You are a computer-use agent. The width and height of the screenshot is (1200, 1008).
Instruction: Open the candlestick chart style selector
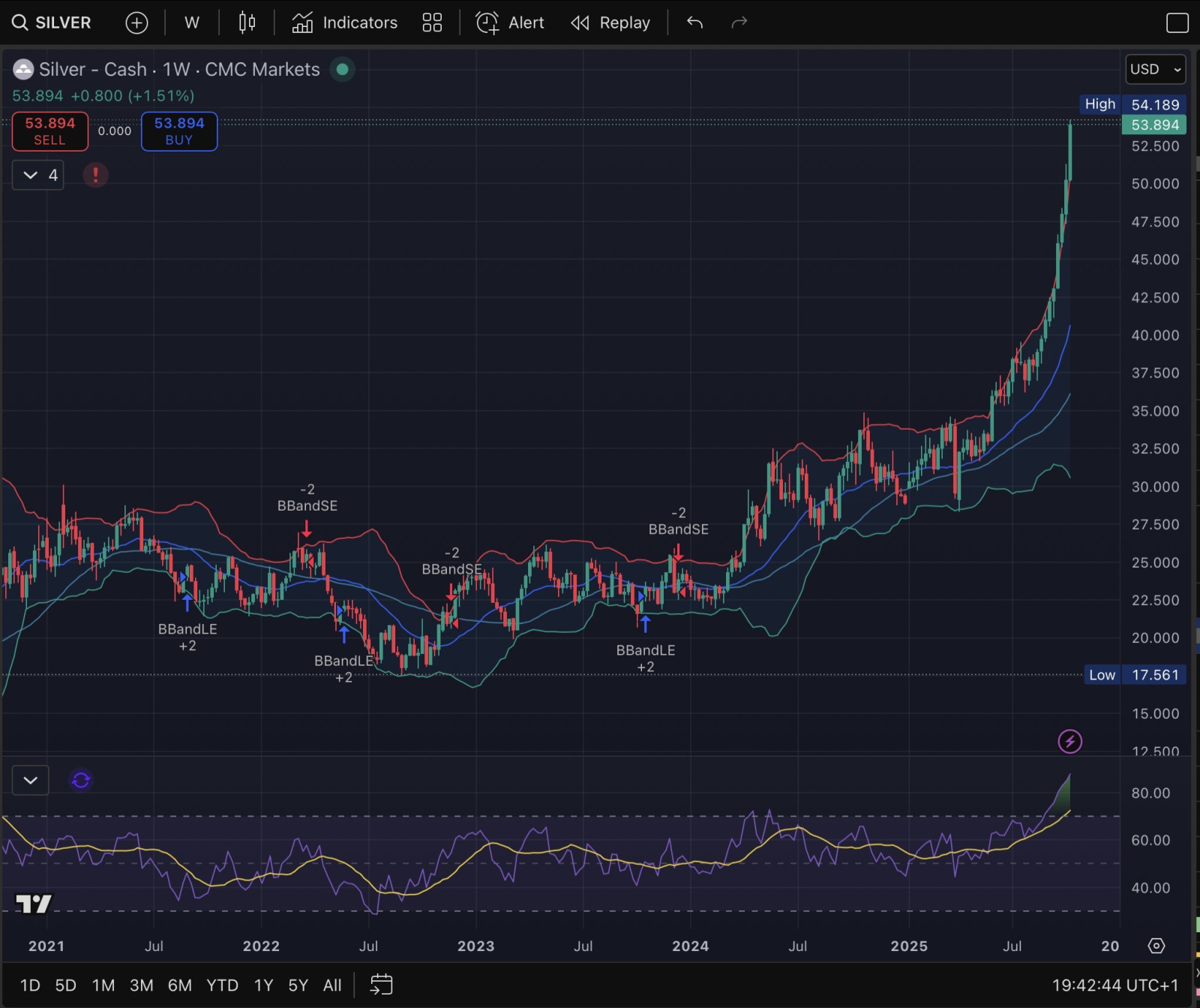[x=247, y=22]
